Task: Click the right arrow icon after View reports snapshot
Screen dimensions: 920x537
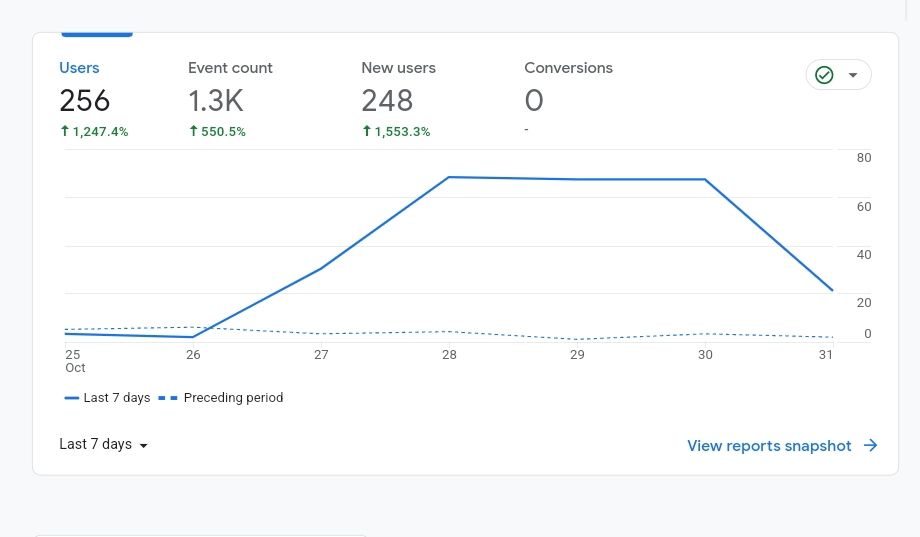Action: pyautogui.click(x=870, y=446)
